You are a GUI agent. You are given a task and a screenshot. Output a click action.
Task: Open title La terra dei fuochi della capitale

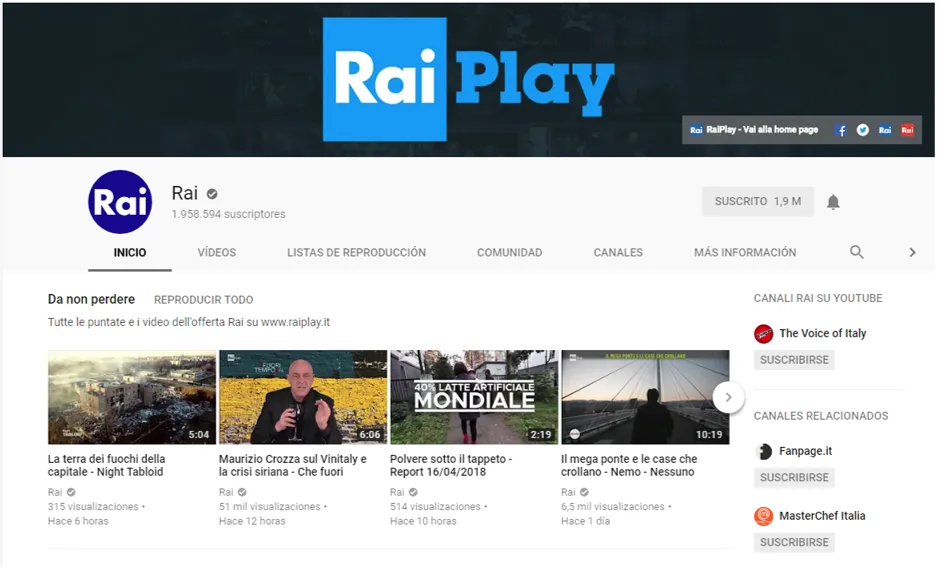106,465
